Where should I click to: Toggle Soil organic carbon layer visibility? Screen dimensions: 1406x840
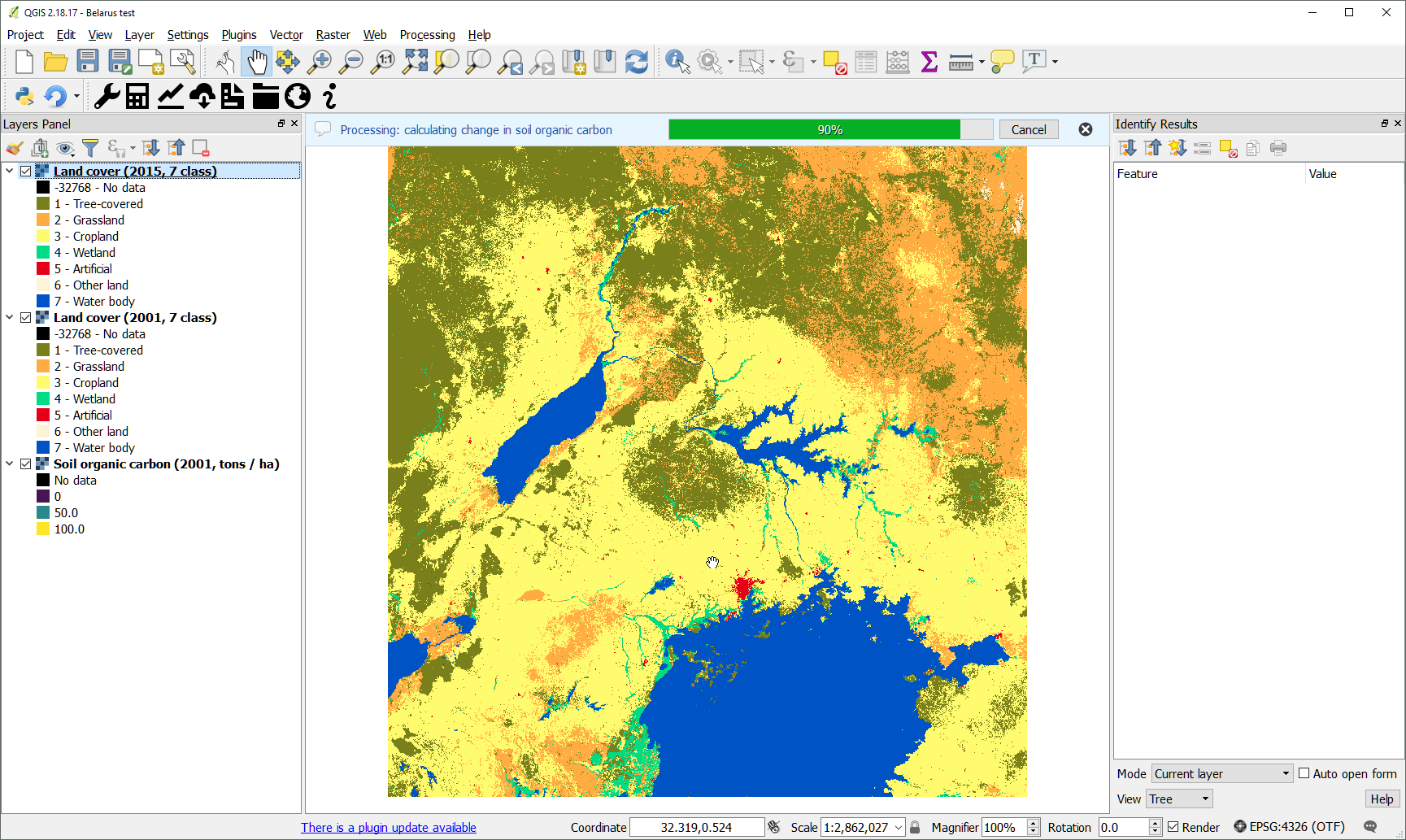(x=26, y=464)
